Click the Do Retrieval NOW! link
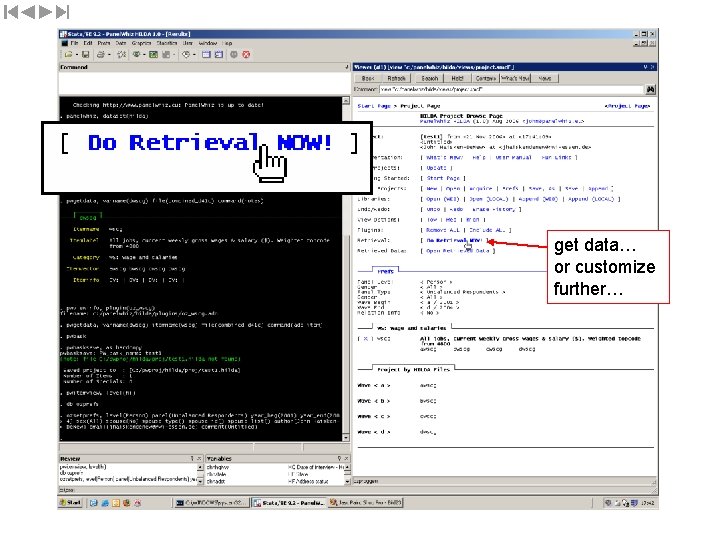Image resolution: width=720 pixels, height=540 pixels. click(x=454, y=241)
